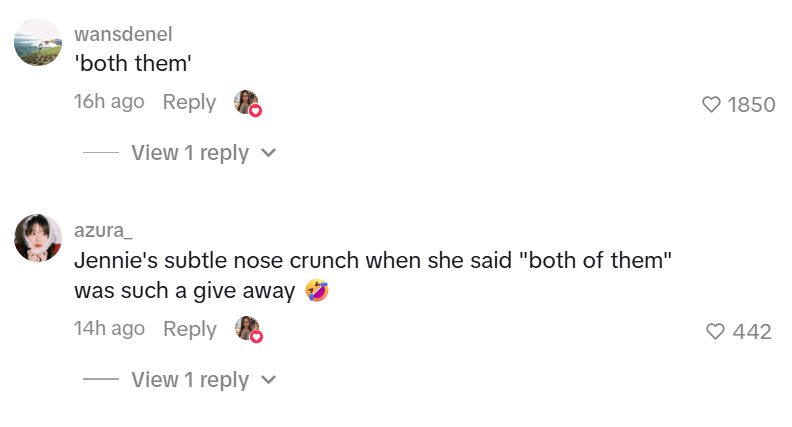
Task: Click the laughing emoji in azura_'s comment
Action: coord(317,291)
